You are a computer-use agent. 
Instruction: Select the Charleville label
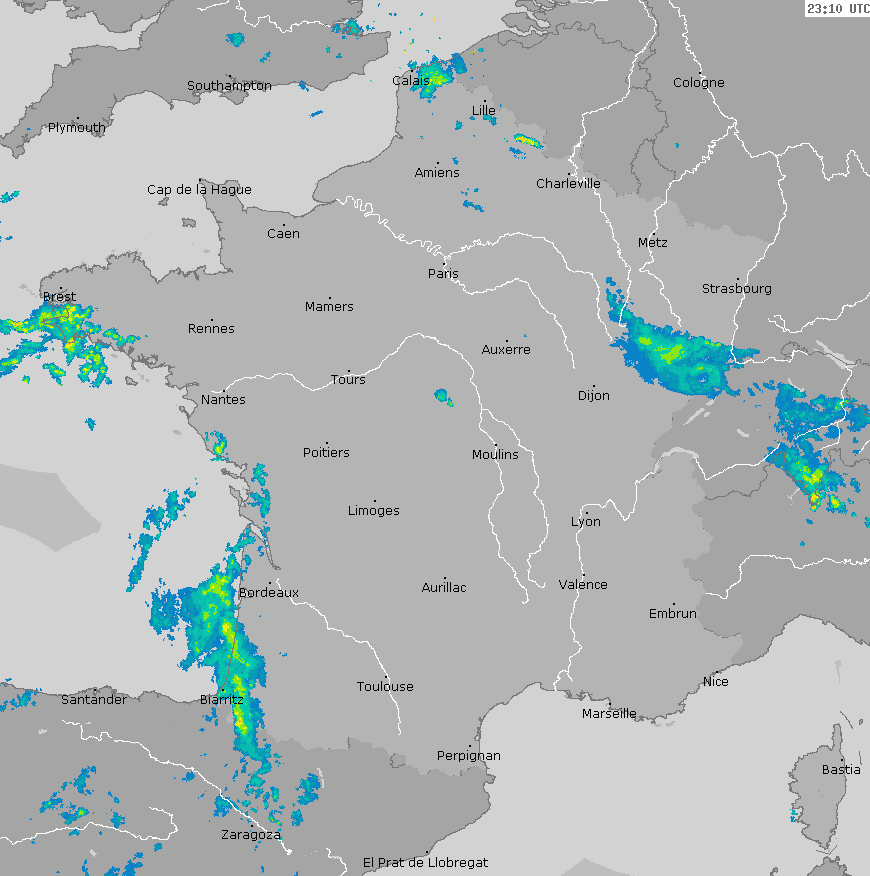(568, 183)
